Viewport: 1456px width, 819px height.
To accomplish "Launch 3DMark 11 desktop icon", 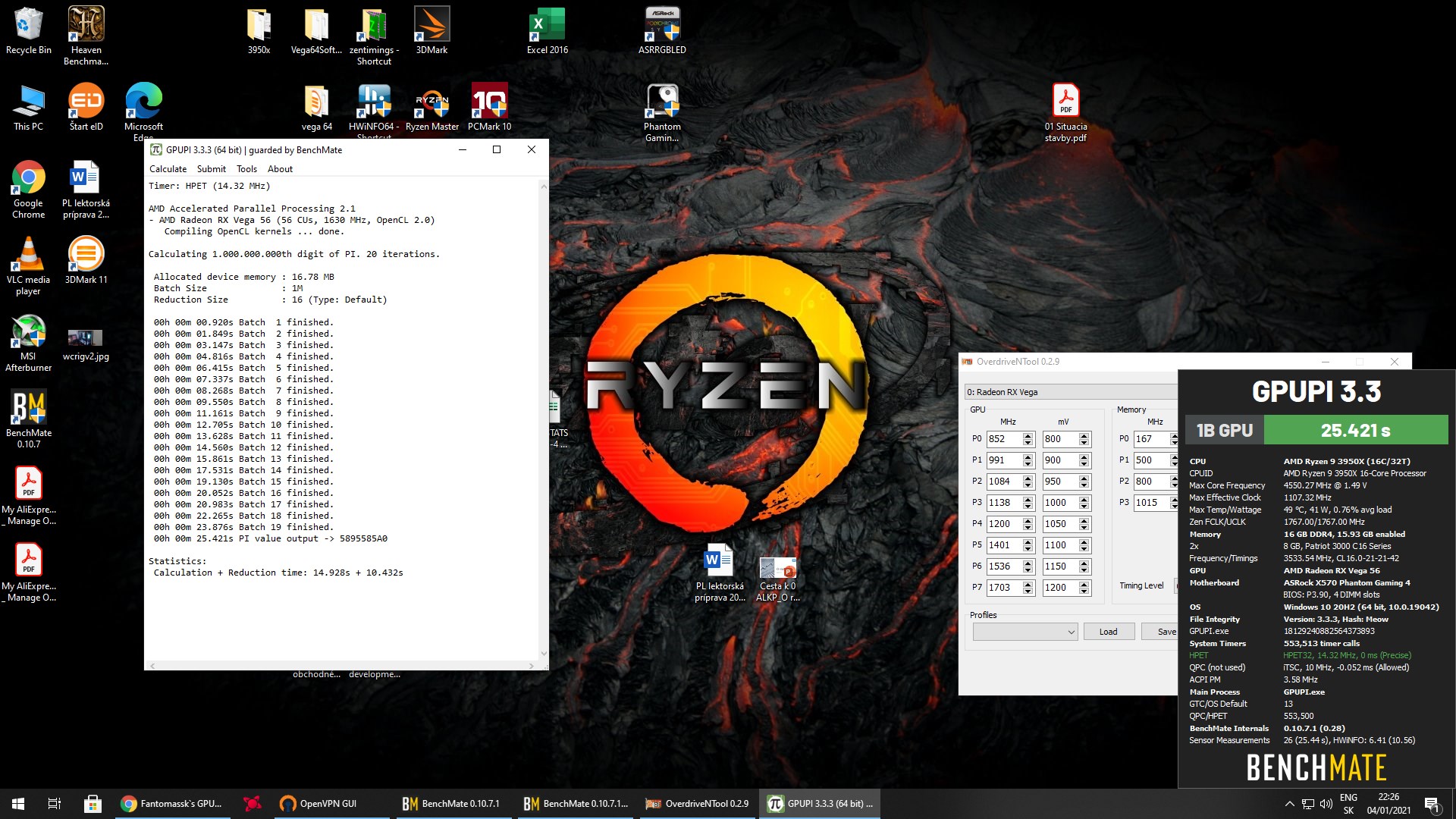I will click(x=86, y=260).
